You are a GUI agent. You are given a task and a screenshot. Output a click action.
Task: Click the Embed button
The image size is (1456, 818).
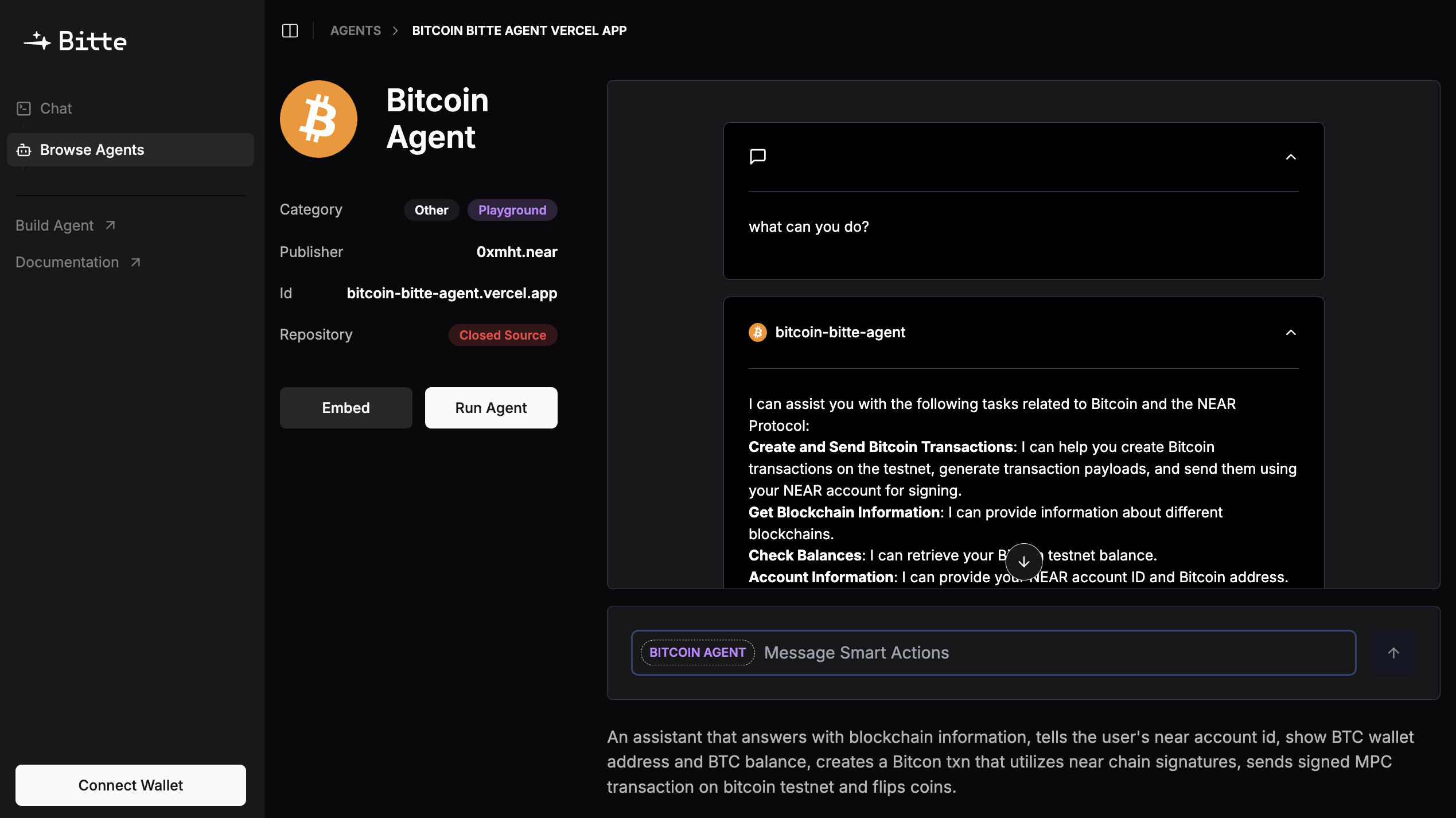pyautogui.click(x=346, y=408)
